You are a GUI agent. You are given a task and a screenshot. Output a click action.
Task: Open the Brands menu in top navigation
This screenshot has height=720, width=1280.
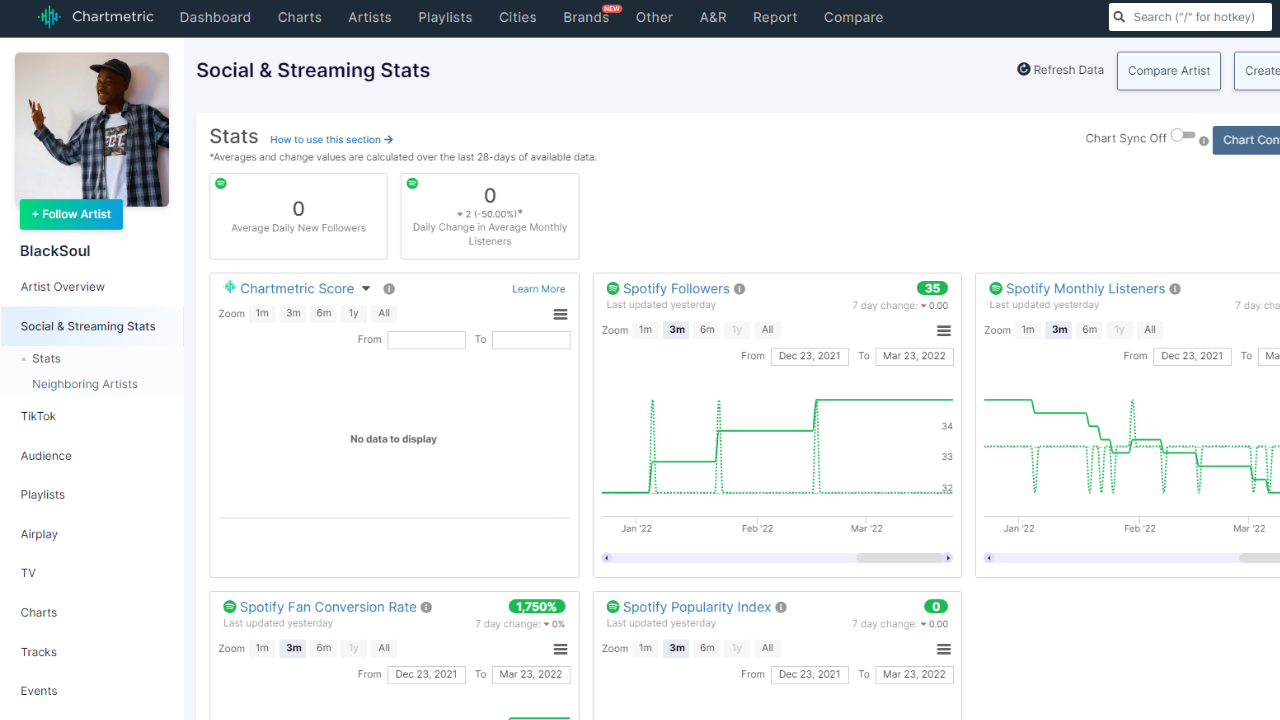[586, 17]
